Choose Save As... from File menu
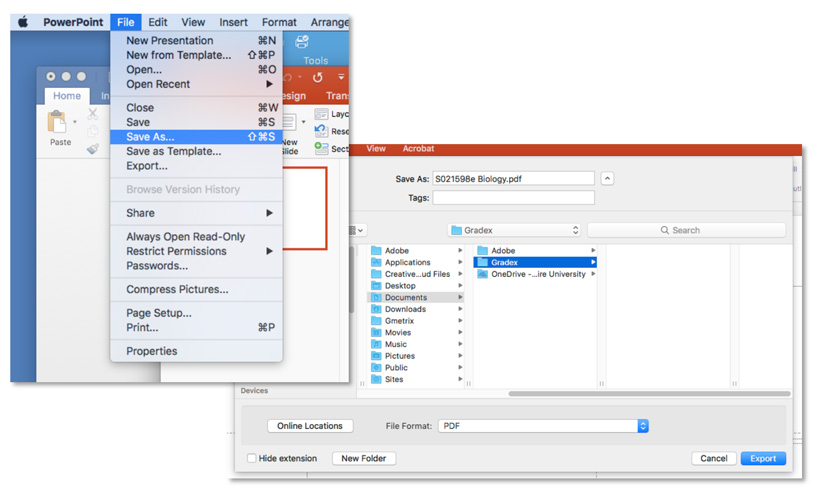The height and width of the screenshot is (500, 820). pos(150,137)
